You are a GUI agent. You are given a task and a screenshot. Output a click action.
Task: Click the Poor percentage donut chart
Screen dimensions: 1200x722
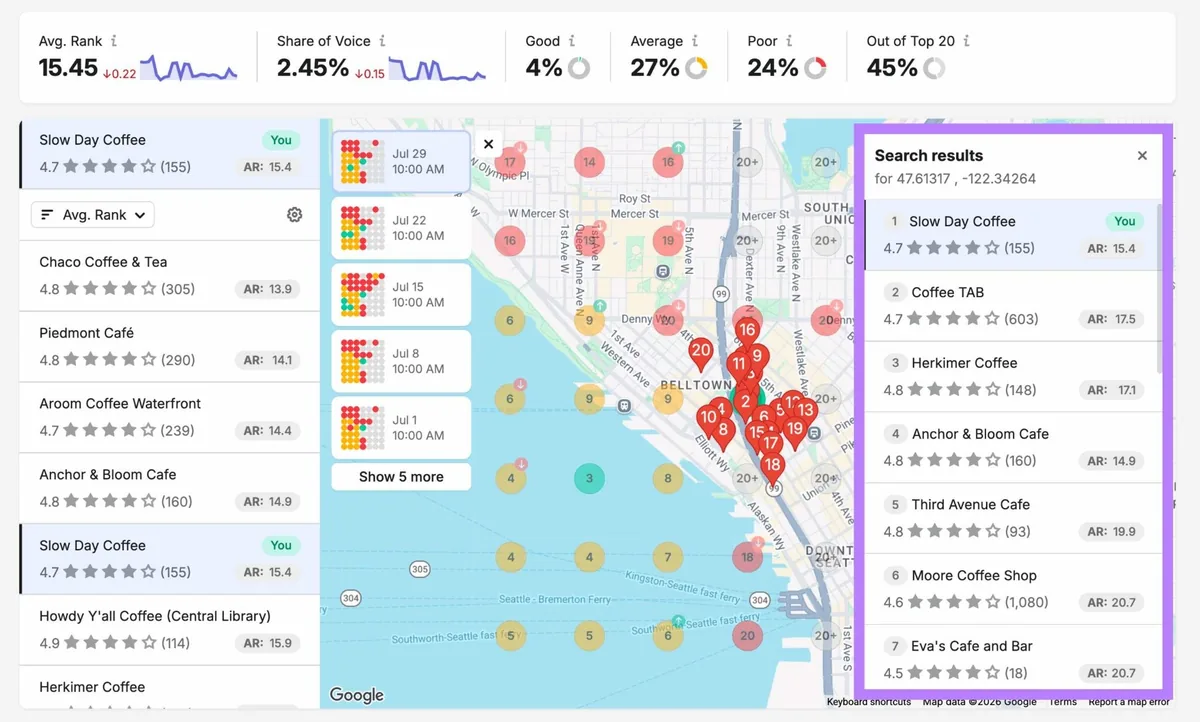coord(815,68)
